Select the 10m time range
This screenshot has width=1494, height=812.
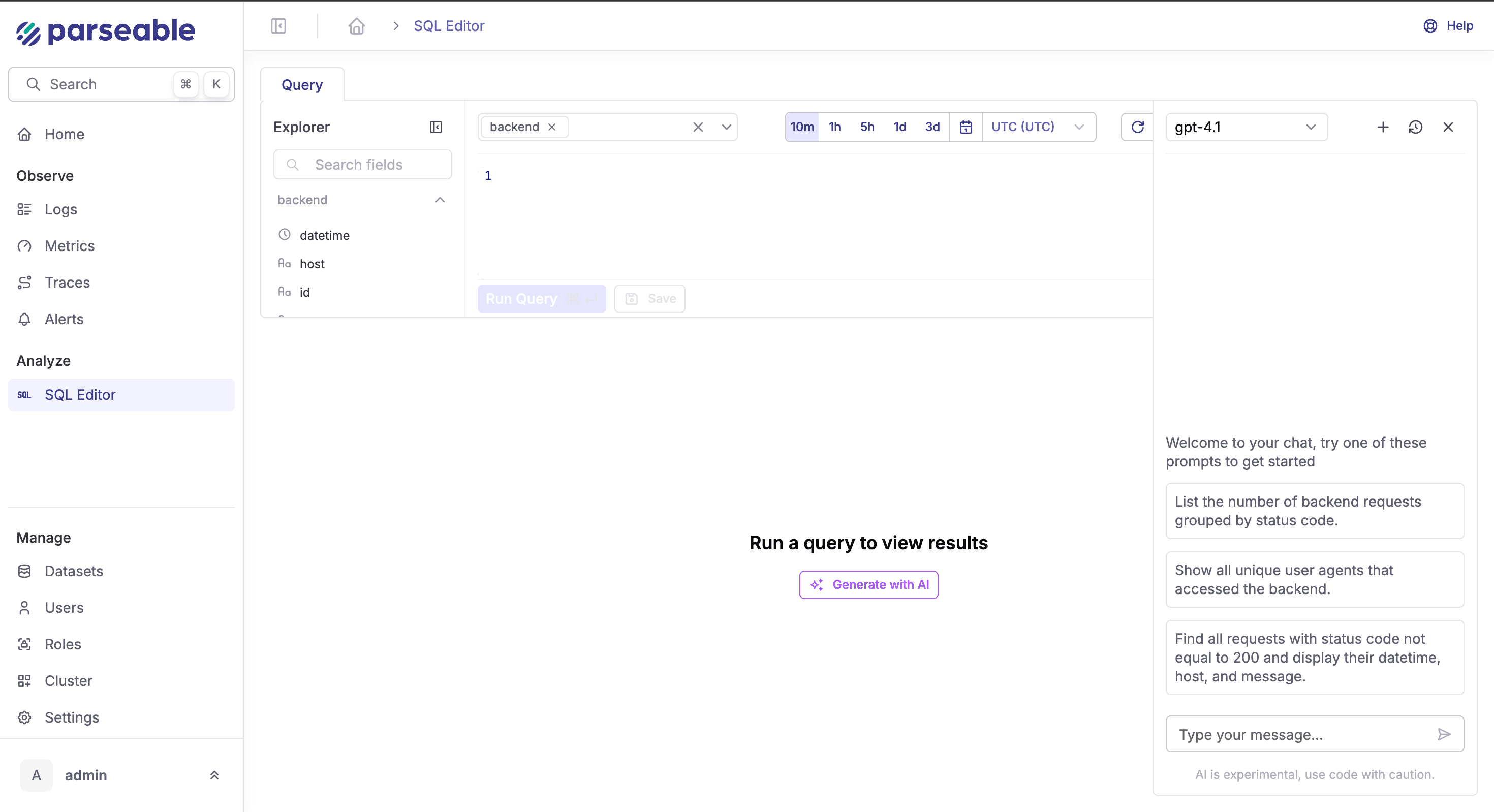pyautogui.click(x=801, y=127)
